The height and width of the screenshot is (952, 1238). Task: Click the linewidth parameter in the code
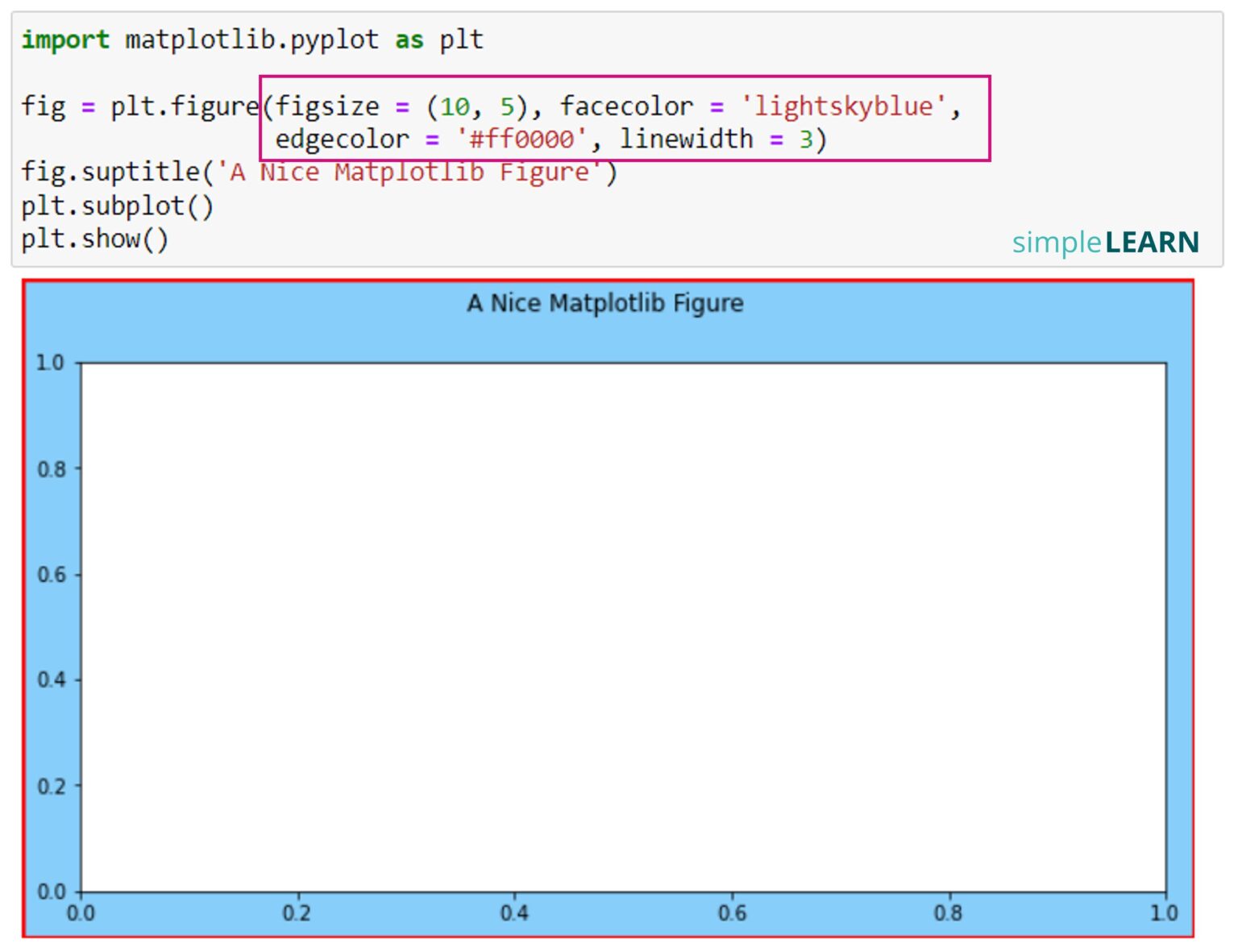pyautogui.click(x=686, y=139)
